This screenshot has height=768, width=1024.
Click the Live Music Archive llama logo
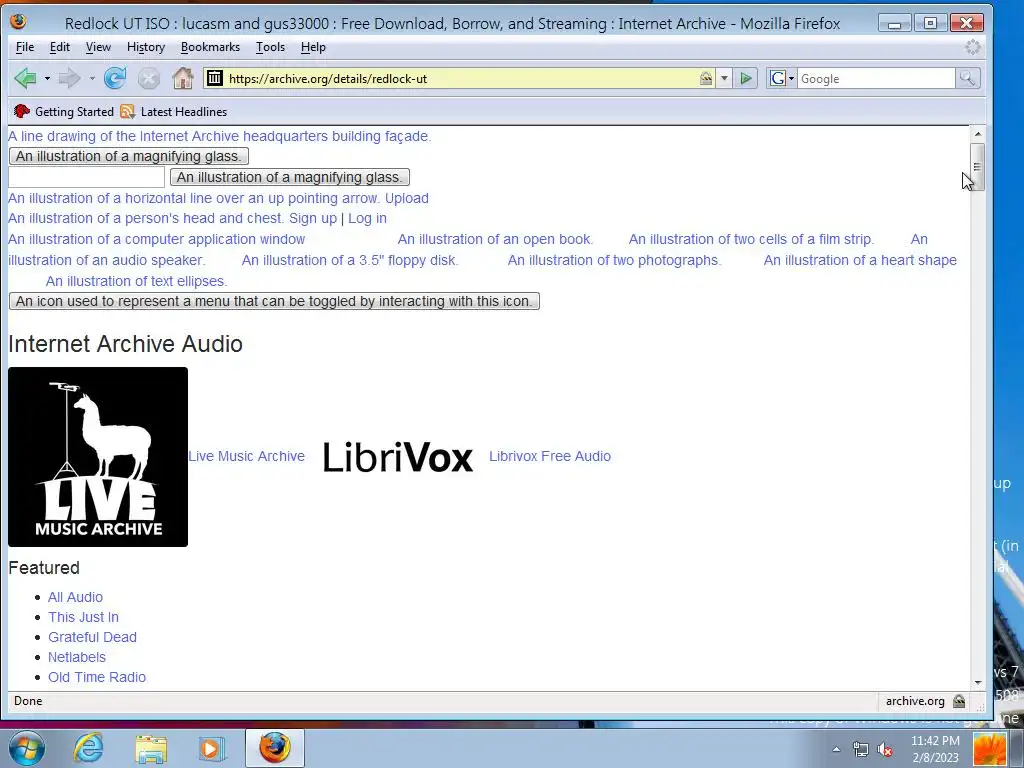coord(98,456)
